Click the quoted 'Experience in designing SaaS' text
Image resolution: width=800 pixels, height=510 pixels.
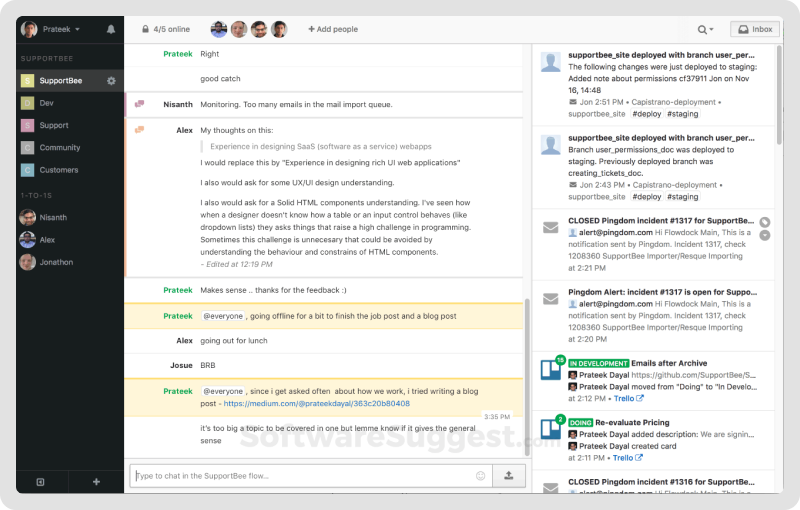(x=321, y=146)
